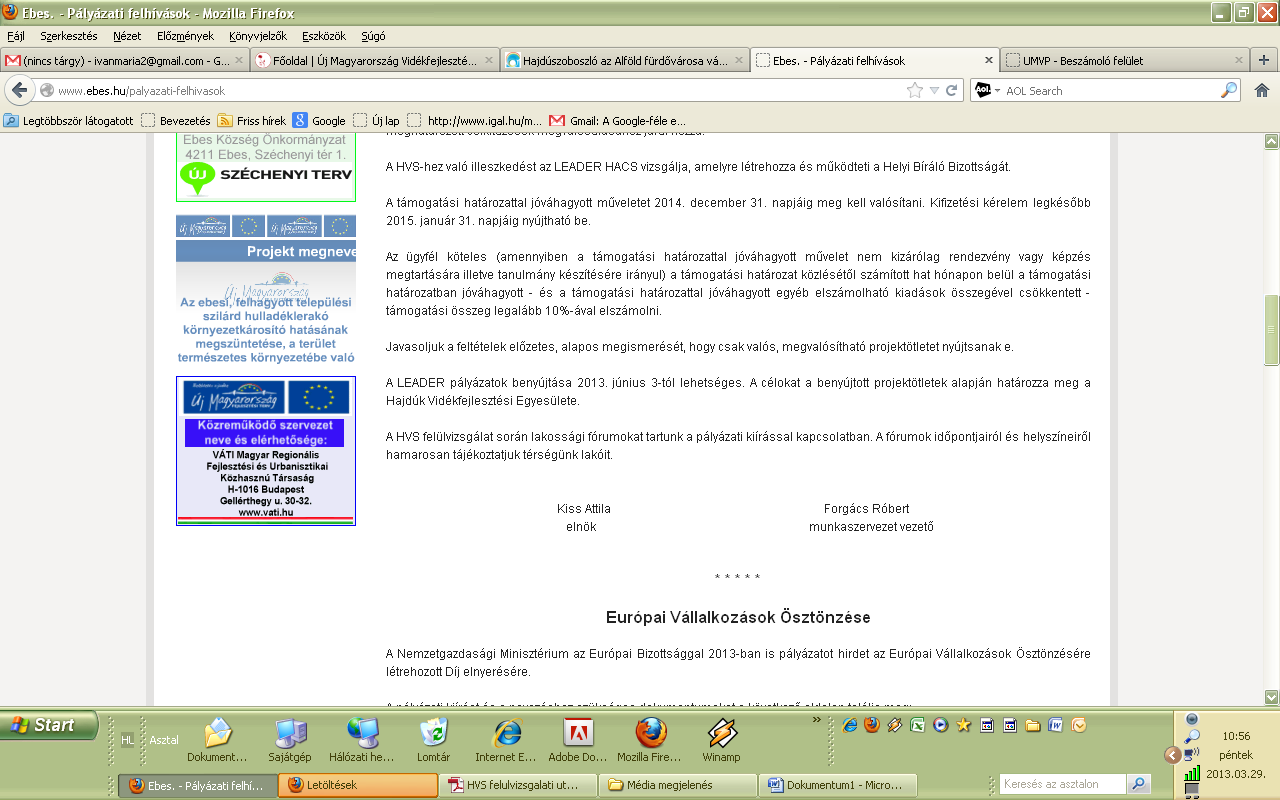The height and width of the screenshot is (800, 1280).
Task: Open the Fájl menu
Action: click(16, 35)
